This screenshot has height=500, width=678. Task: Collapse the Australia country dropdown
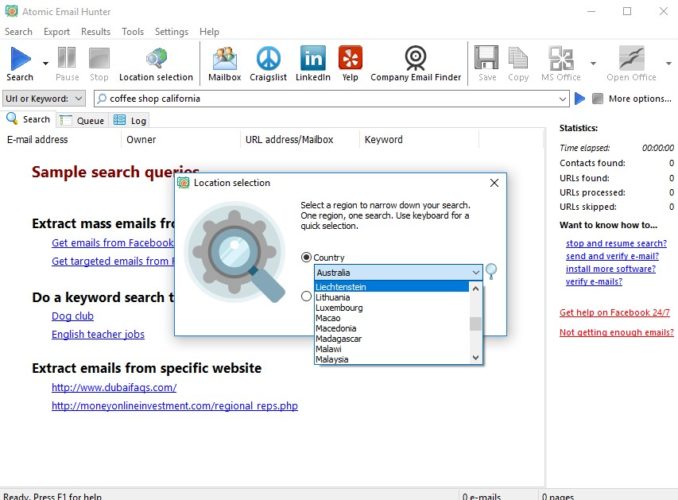pos(476,272)
